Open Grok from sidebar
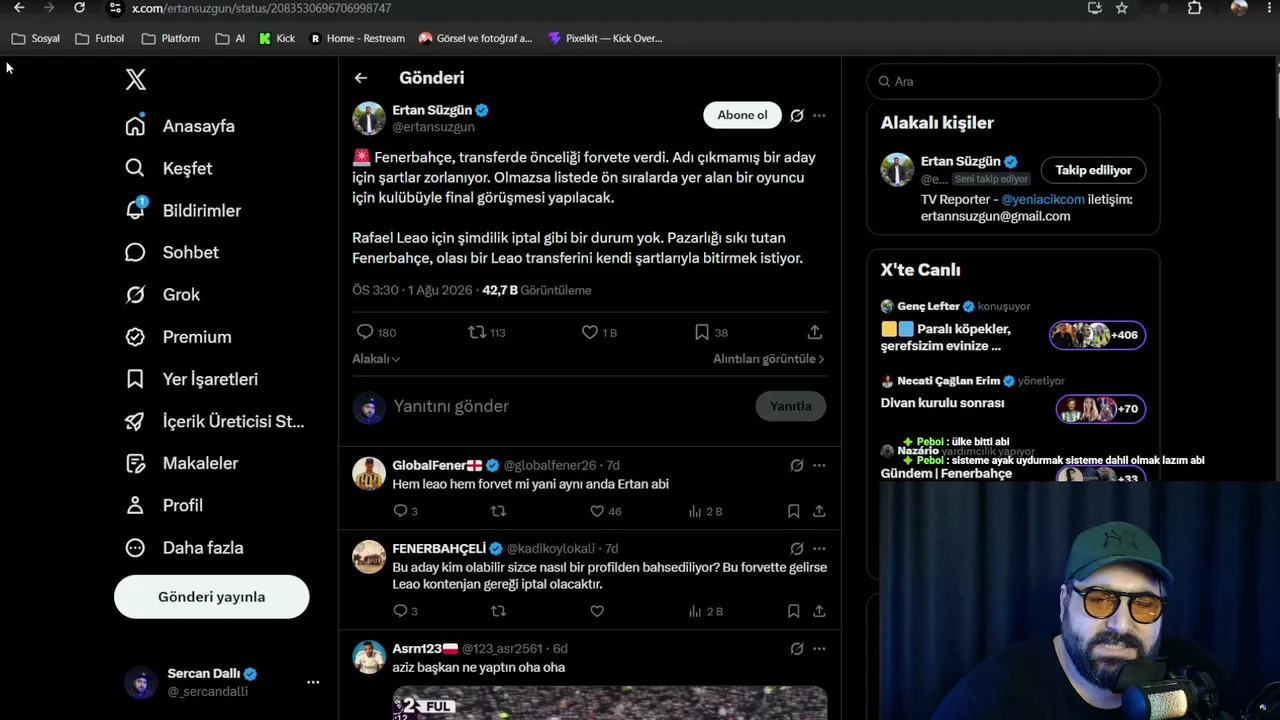The height and width of the screenshot is (720, 1280). 162,294
